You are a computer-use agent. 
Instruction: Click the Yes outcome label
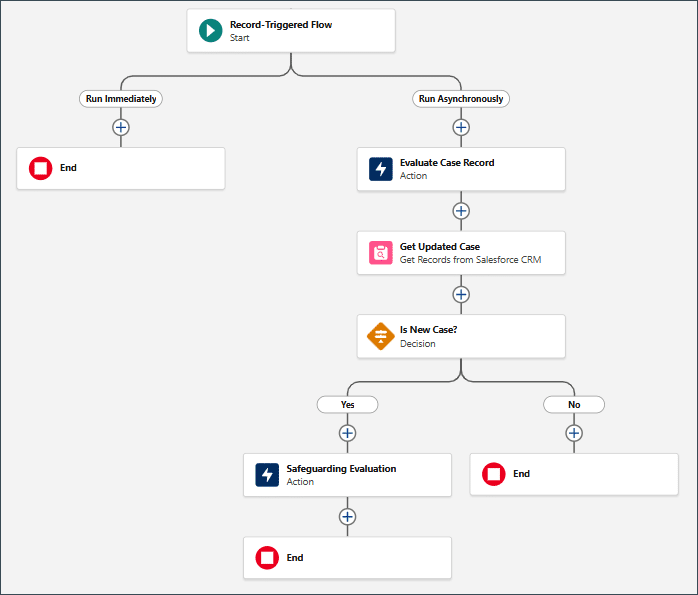tap(347, 405)
